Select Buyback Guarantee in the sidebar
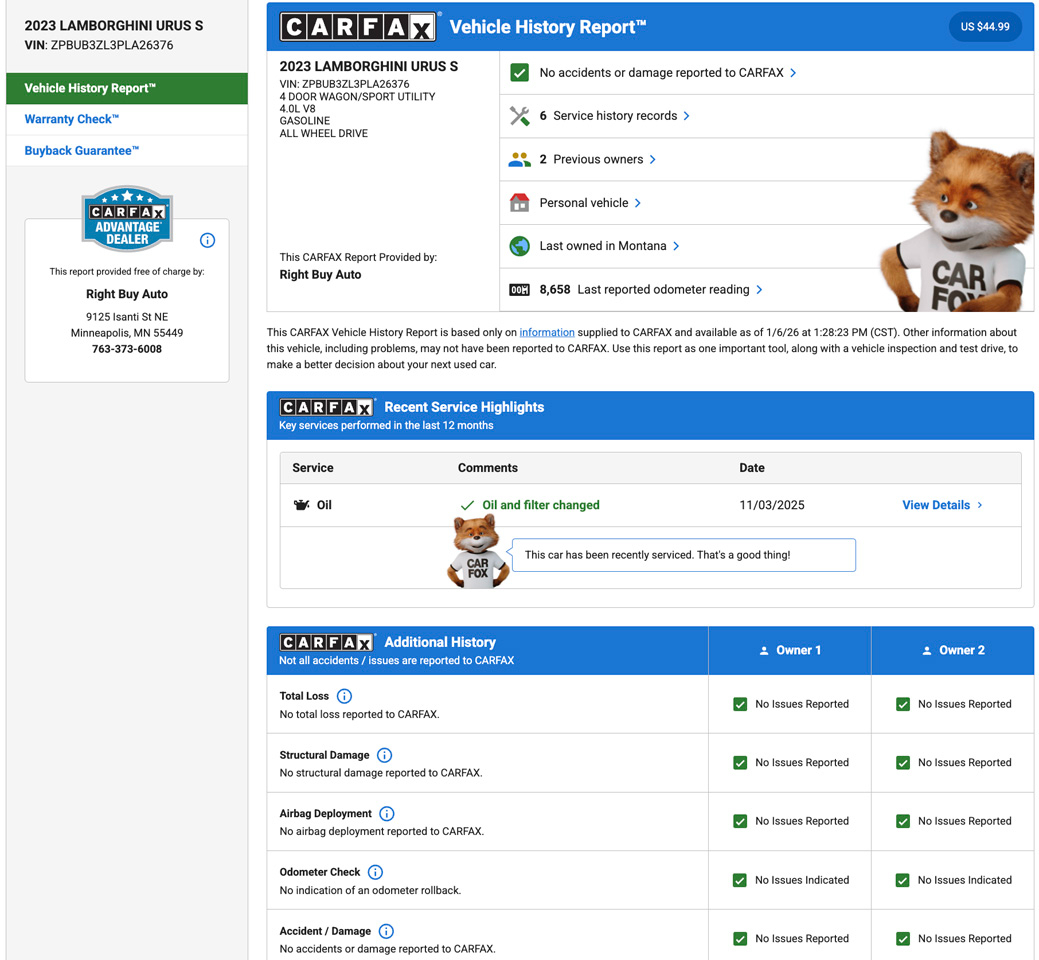The height and width of the screenshot is (960, 1039). click(x=82, y=151)
